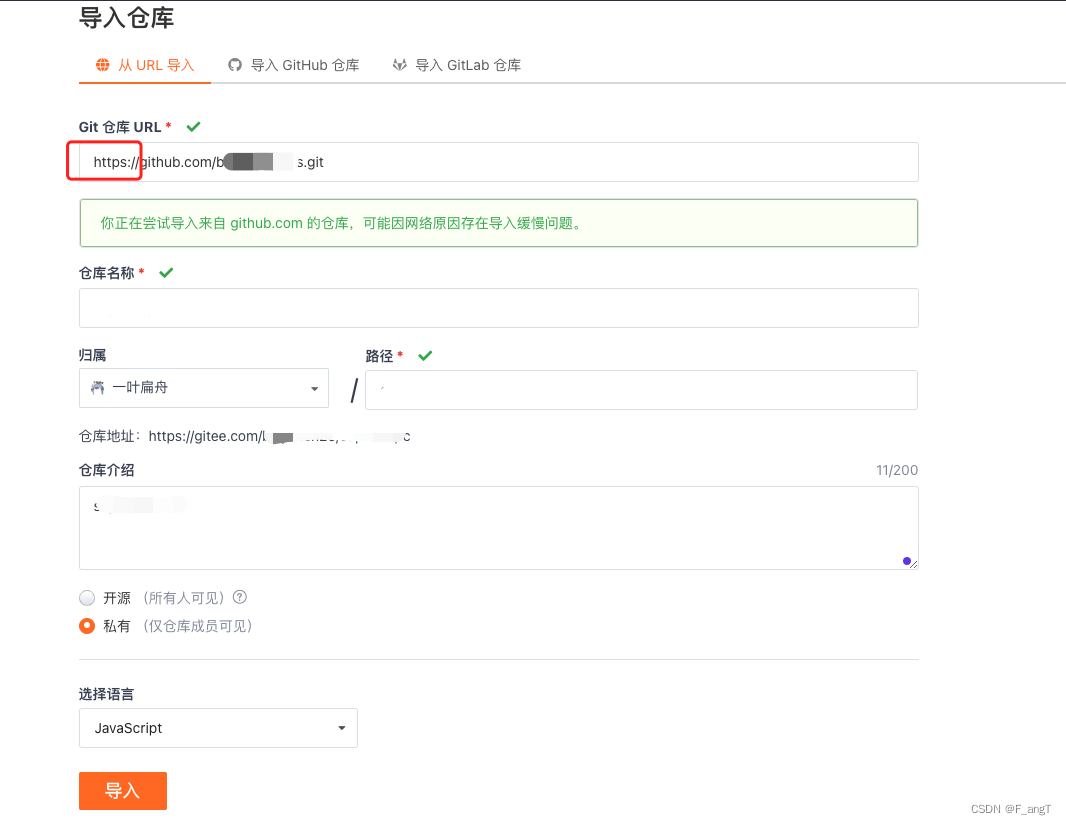Image resolution: width=1066 pixels, height=825 pixels.
Task: Click the GitLab fox icon
Action: click(400, 65)
